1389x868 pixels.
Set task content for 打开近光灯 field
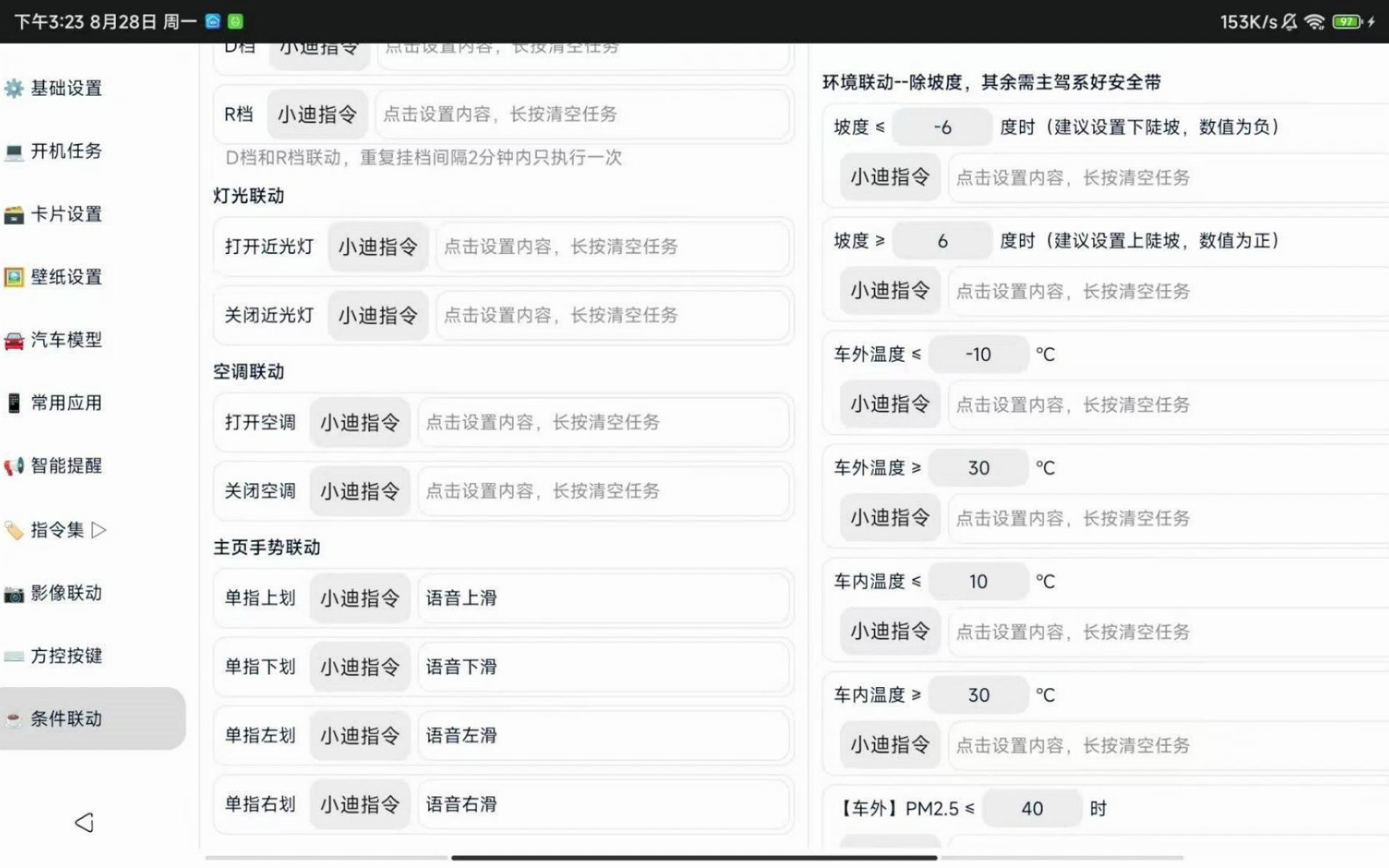pos(613,247)
